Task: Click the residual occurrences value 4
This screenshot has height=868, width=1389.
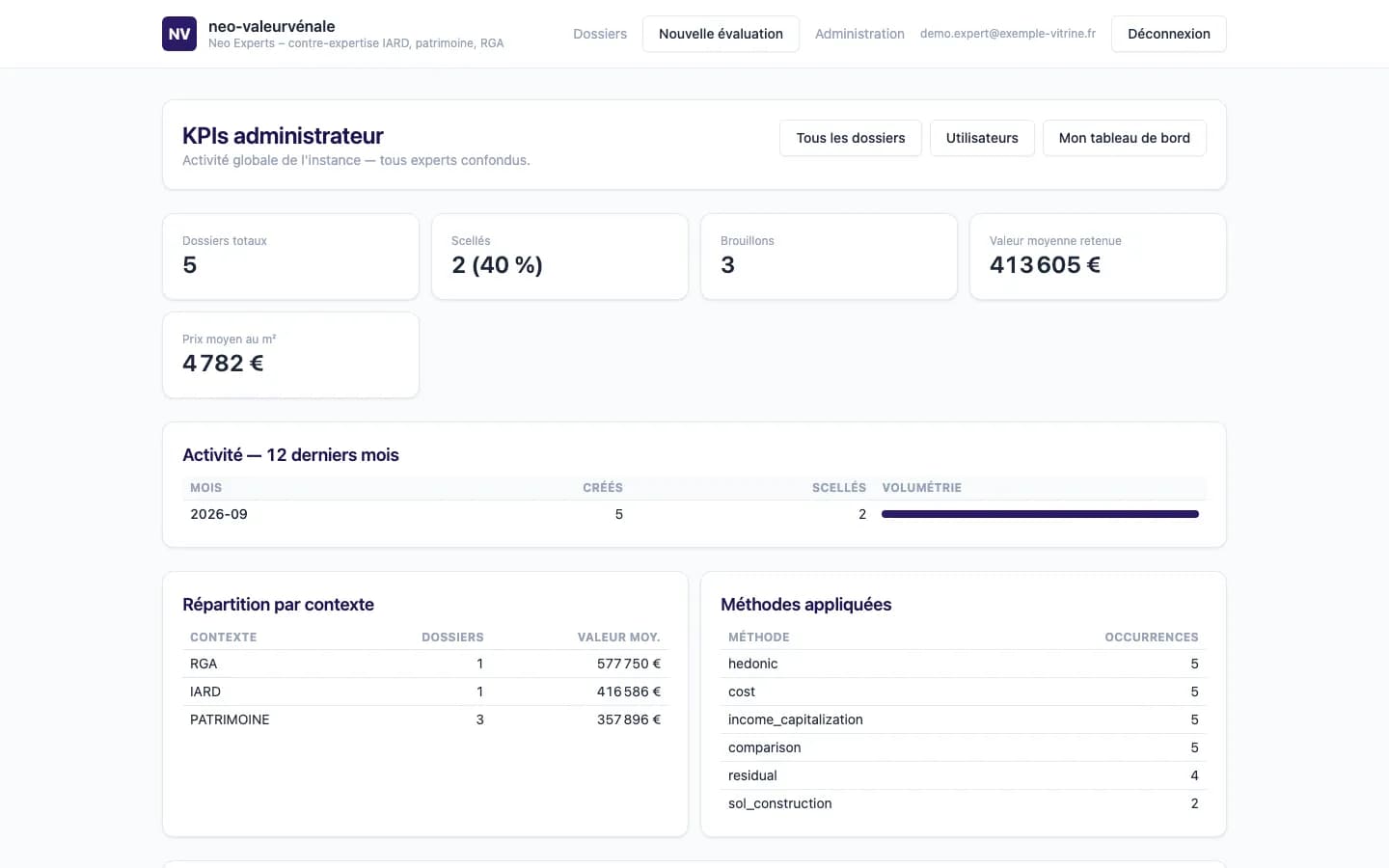Action: pyautogui.click(x=1194, y=775)
